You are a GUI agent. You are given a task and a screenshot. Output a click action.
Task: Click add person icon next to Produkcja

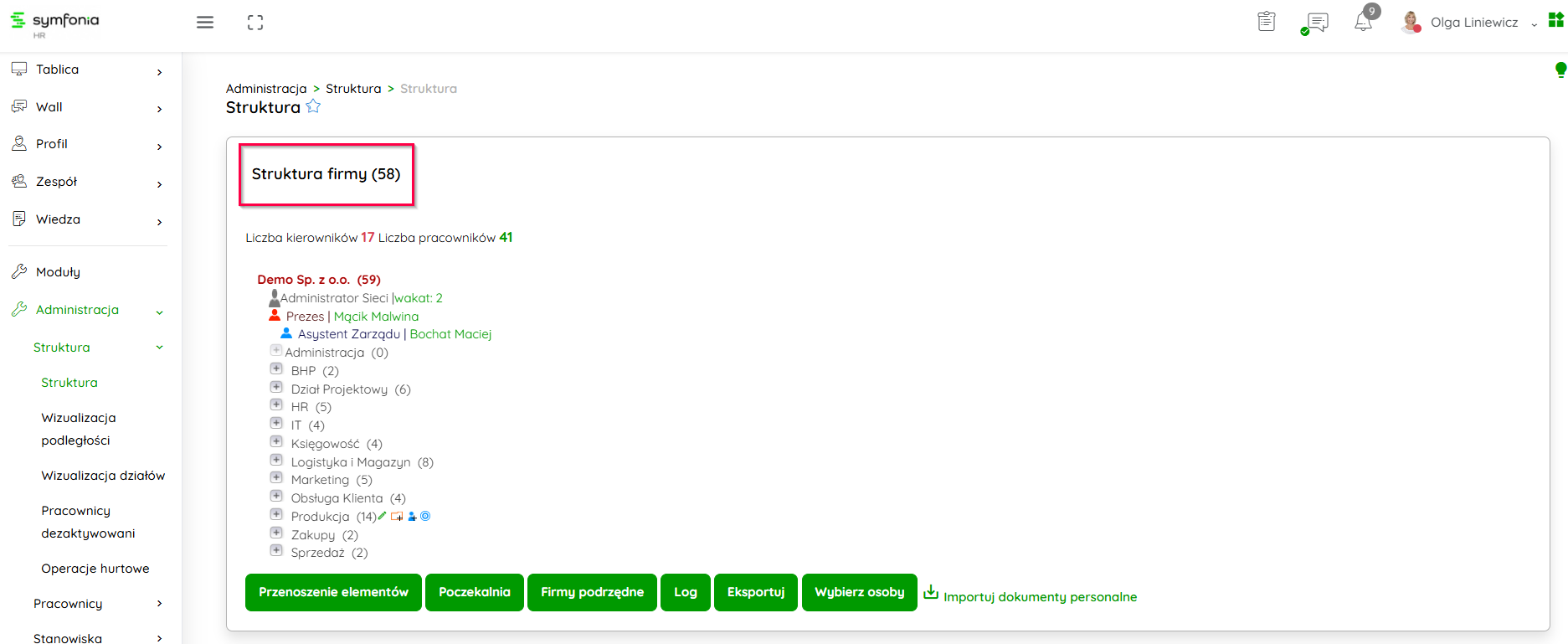point(412,516)
